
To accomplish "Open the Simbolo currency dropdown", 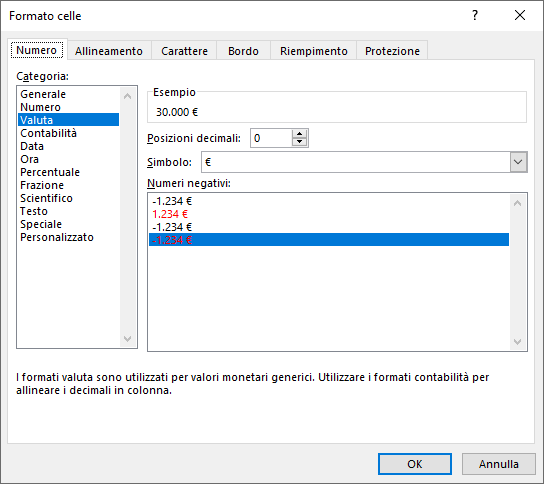I will (518, 162).
